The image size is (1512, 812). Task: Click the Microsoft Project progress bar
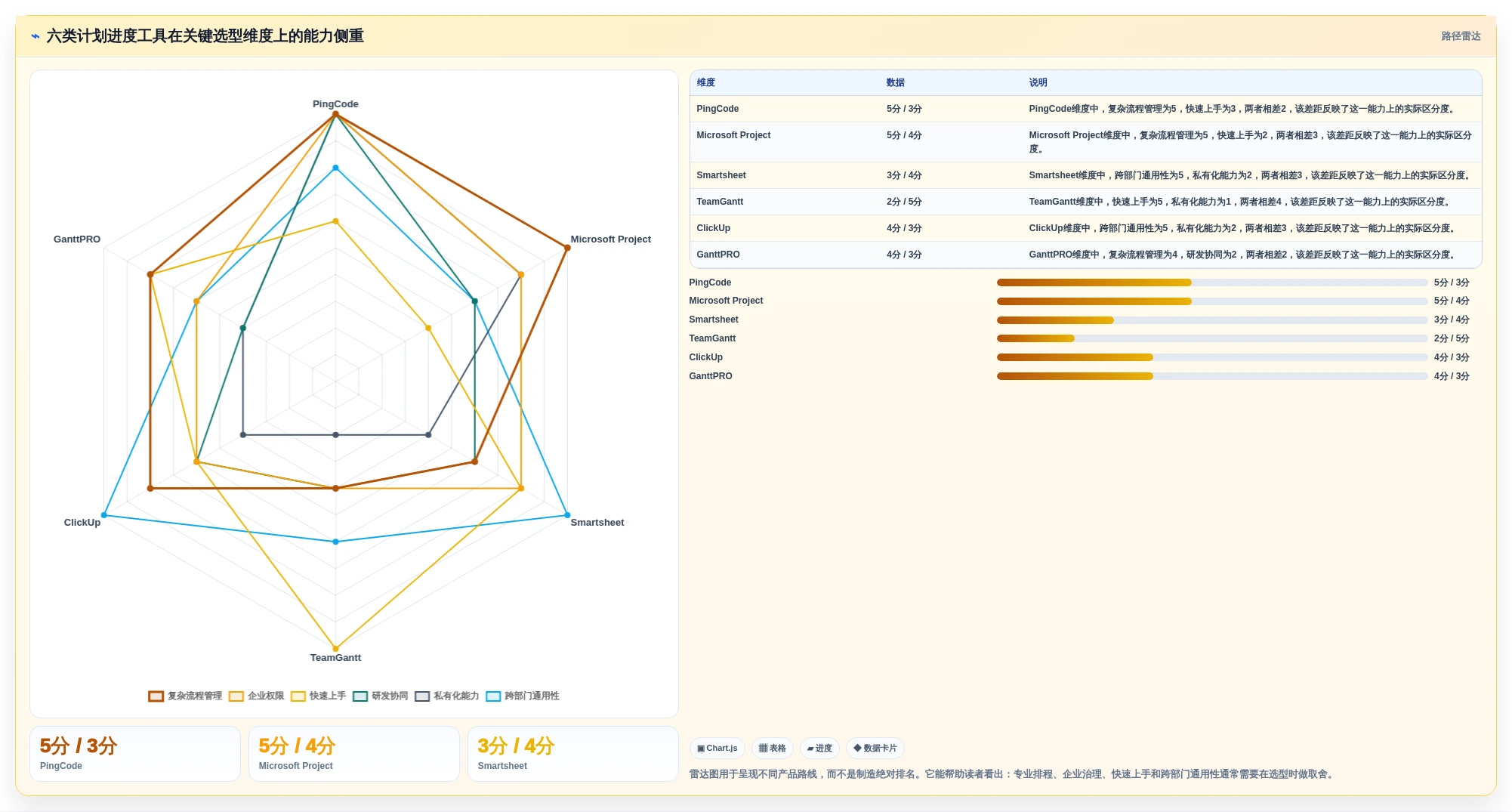(x=1212, y=301)
